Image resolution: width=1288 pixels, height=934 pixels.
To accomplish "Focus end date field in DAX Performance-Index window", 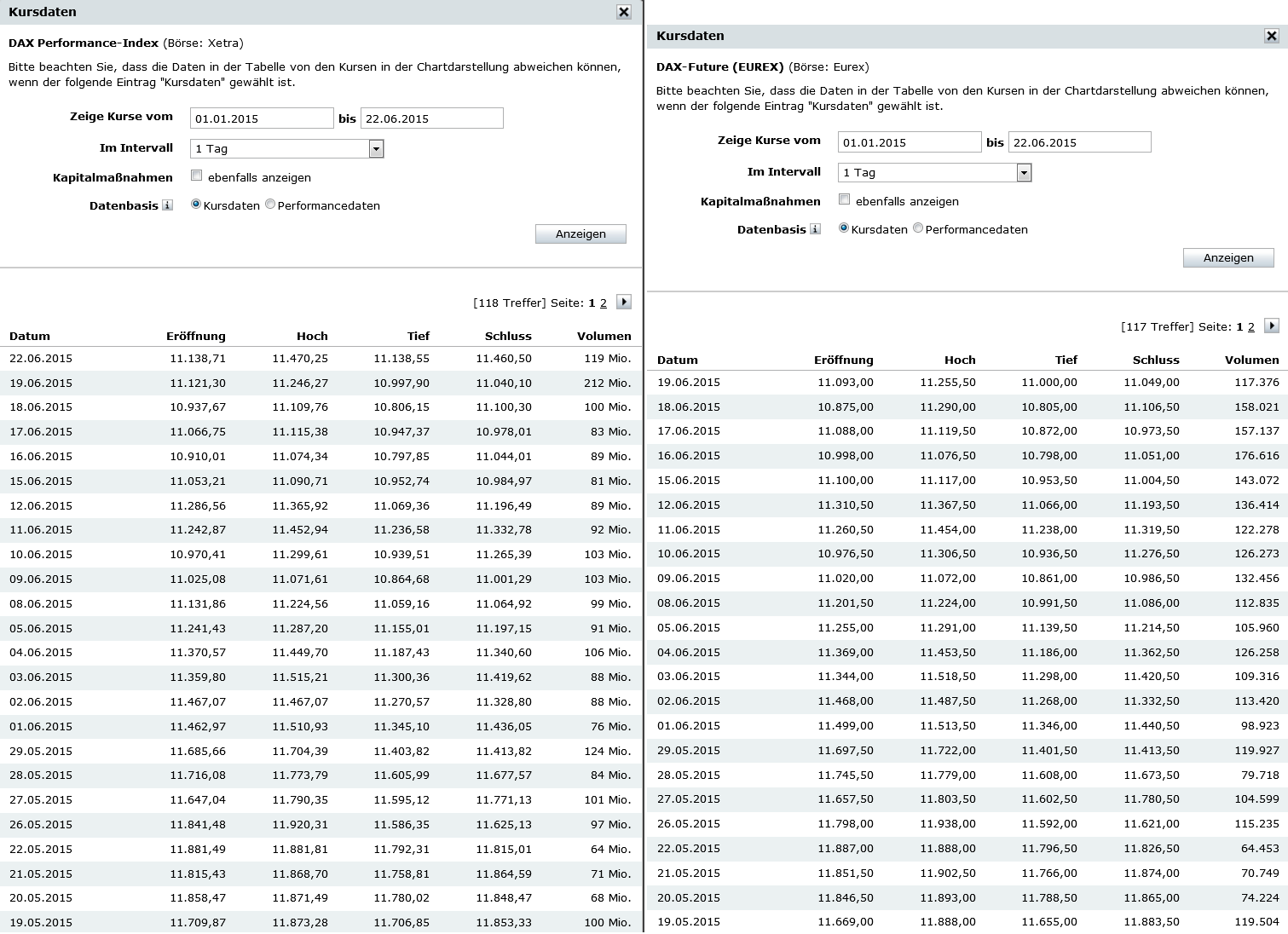I will (x=432, y=118).
